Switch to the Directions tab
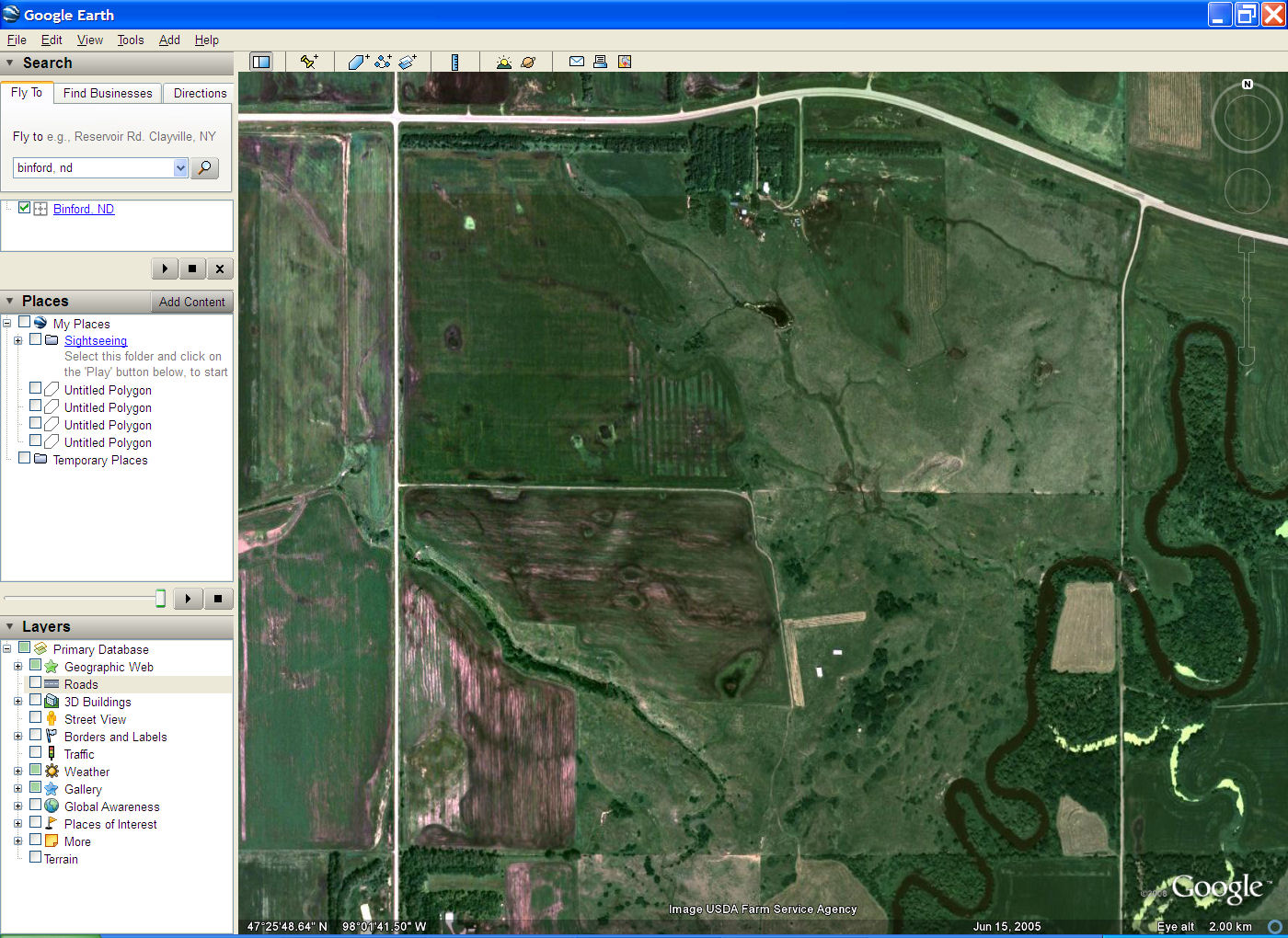The image size is (1288, 938). pos(200,93)
